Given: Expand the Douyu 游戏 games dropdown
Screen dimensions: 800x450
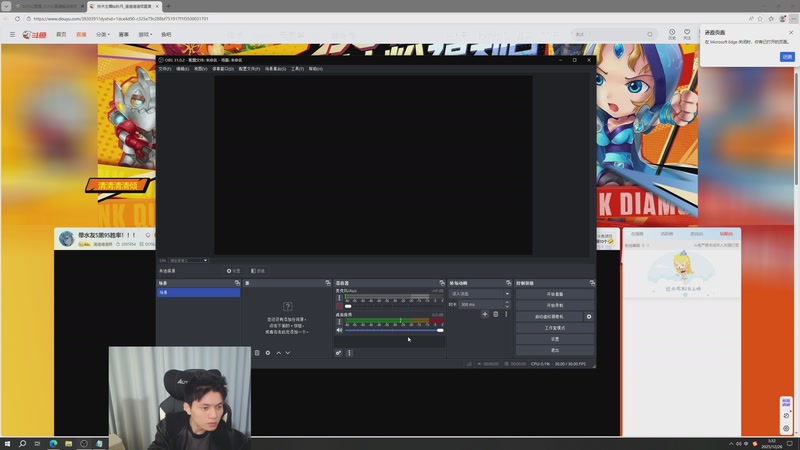Looking at the screenshot, I should [145, 35].
